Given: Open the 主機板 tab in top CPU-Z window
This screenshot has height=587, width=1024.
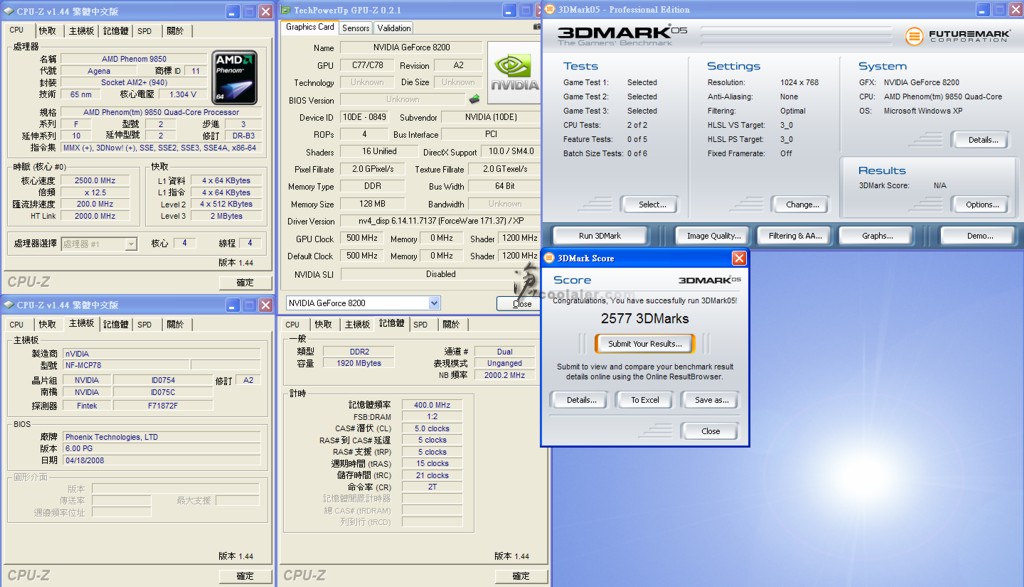Looking at the screenshot, I should (81, 31).
